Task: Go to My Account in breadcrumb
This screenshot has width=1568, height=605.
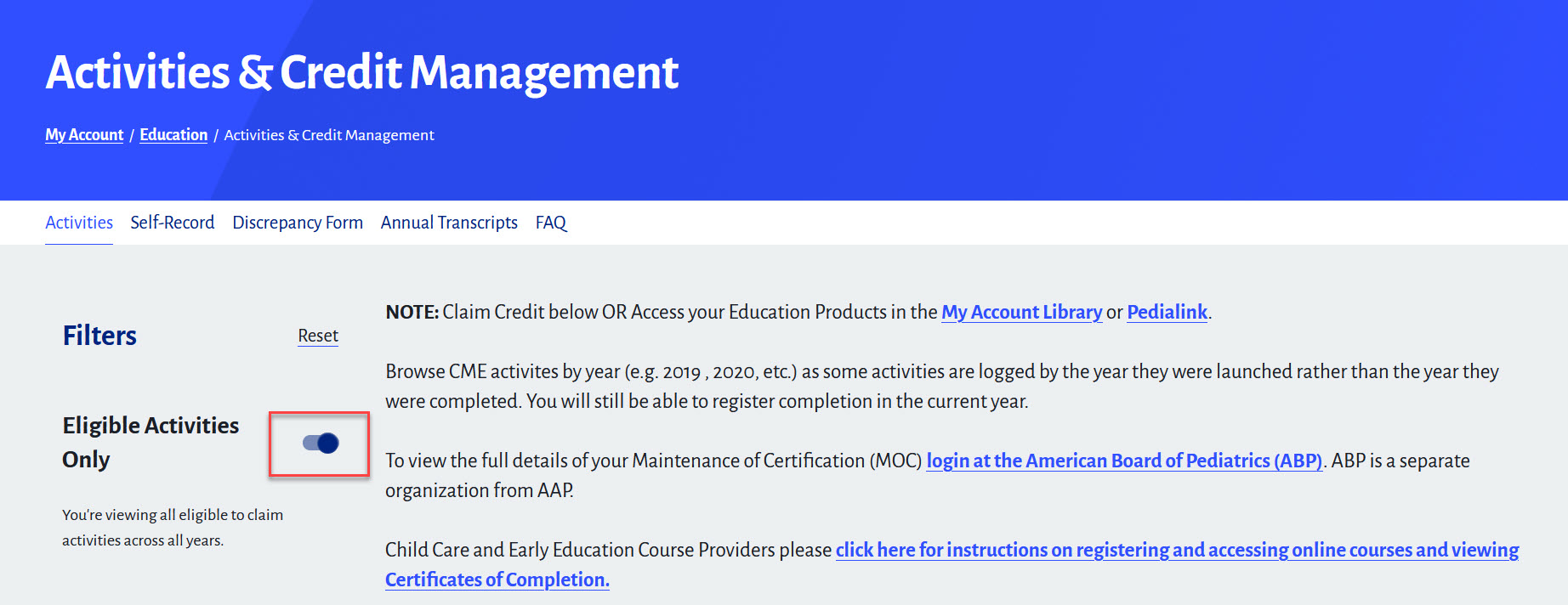Action: click(x=84, y=135)
